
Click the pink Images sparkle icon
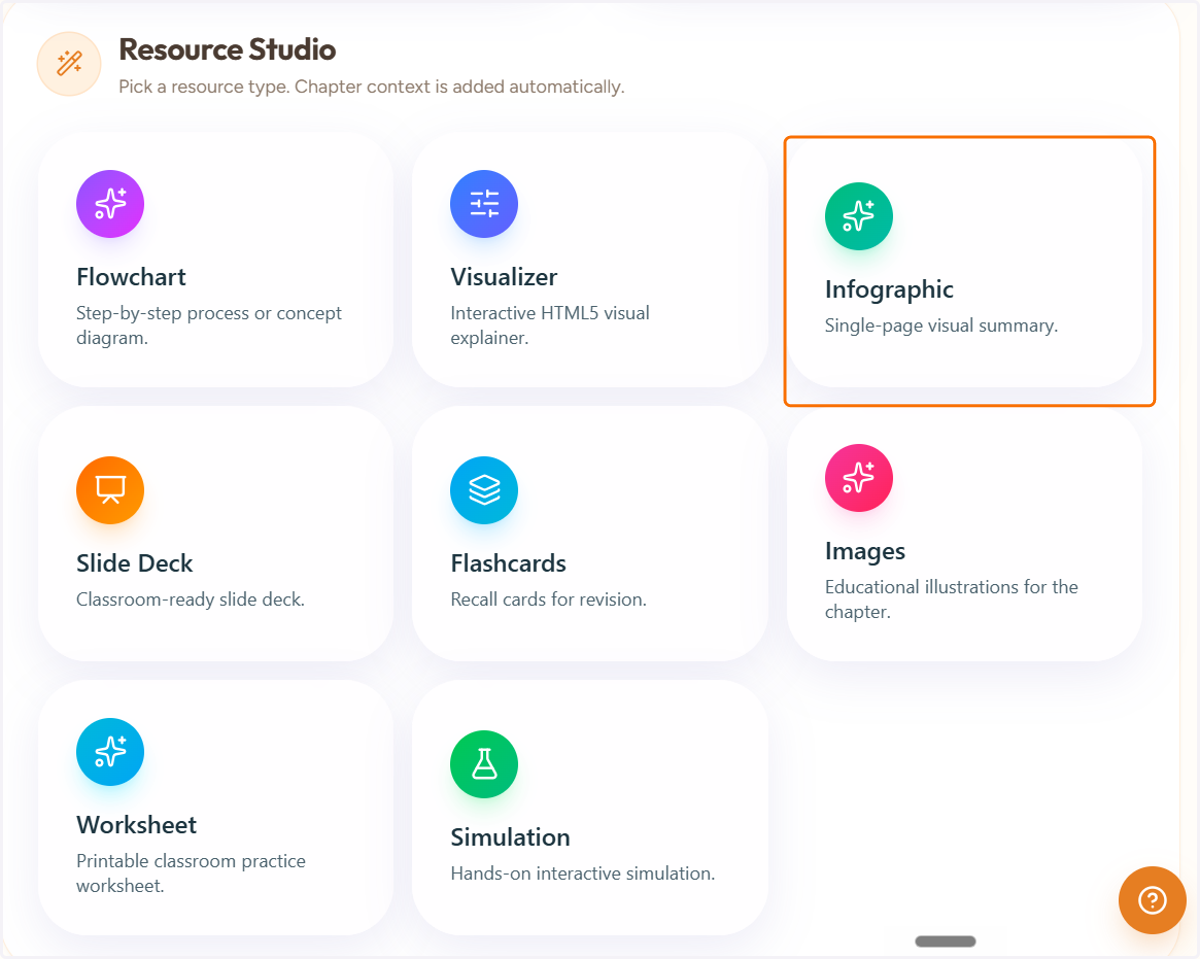(x=859, y=478)
